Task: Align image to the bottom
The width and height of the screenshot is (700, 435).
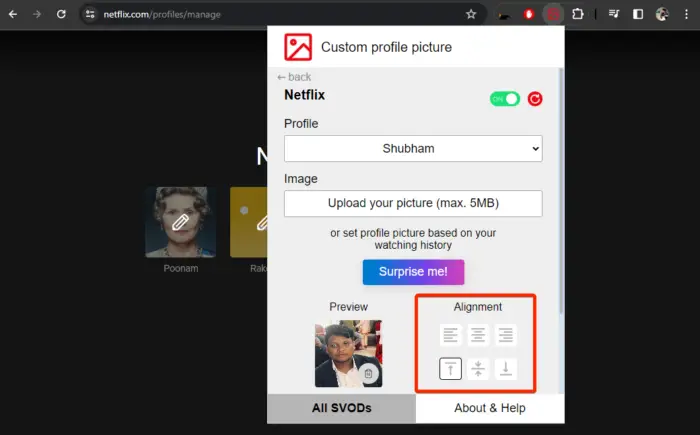Action: (x=506, y=369)
